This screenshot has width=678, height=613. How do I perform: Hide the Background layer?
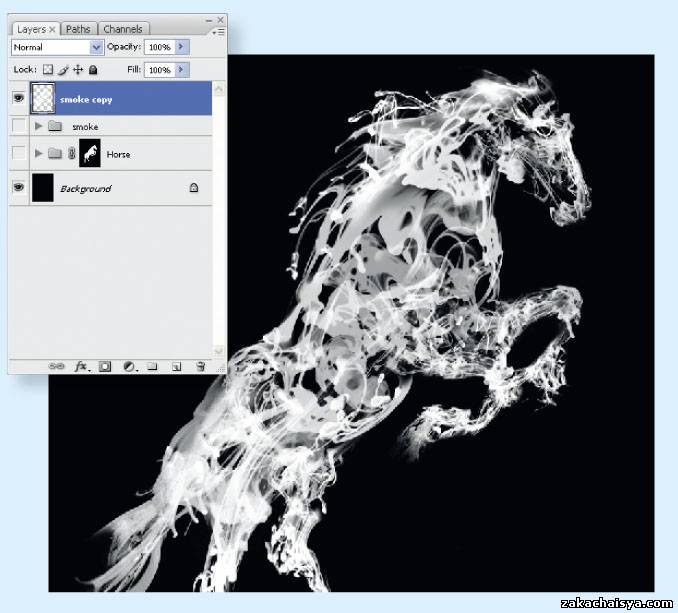click(19, 187)
